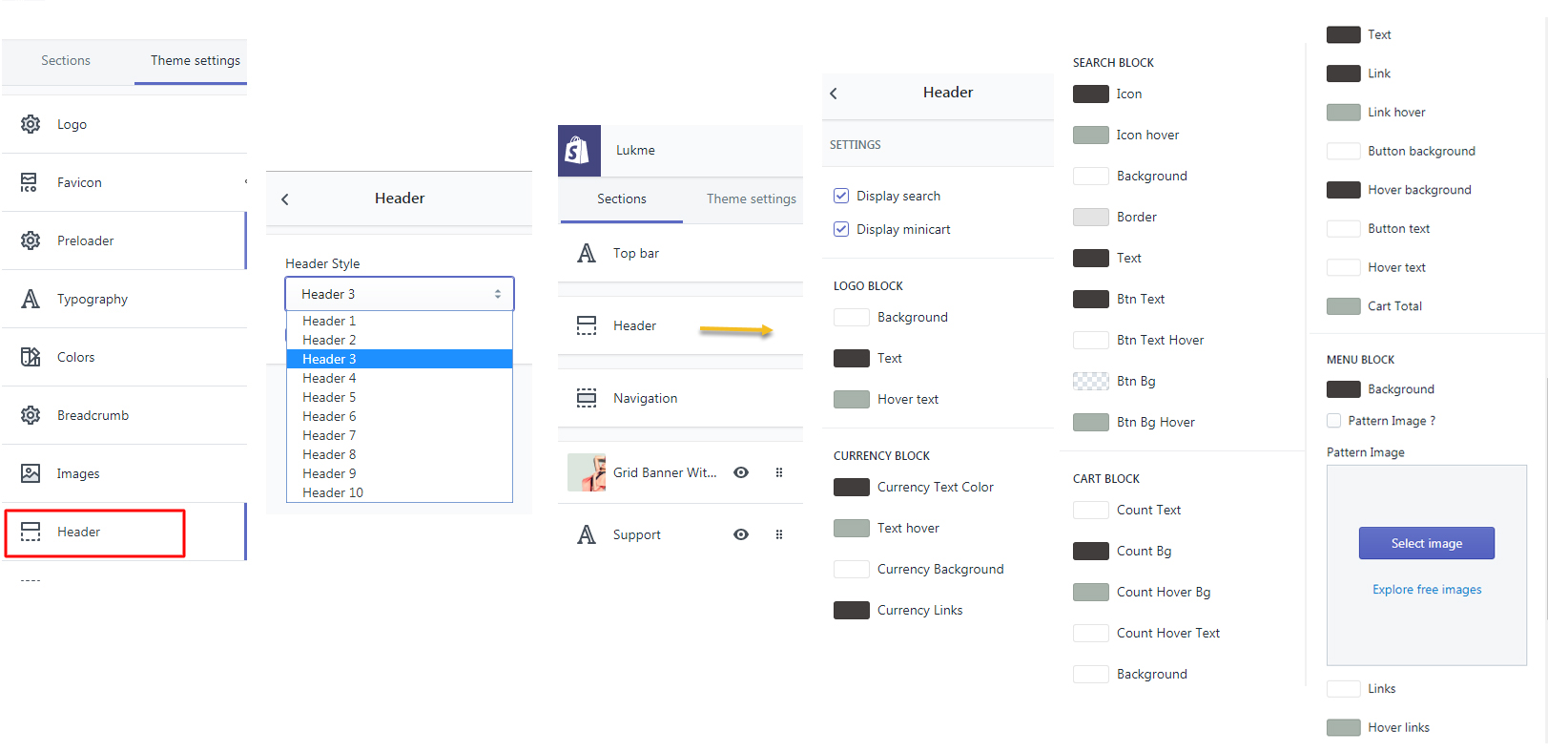
Task: Click the Grid Banner thumbnail image
Action: pos(587,472)
